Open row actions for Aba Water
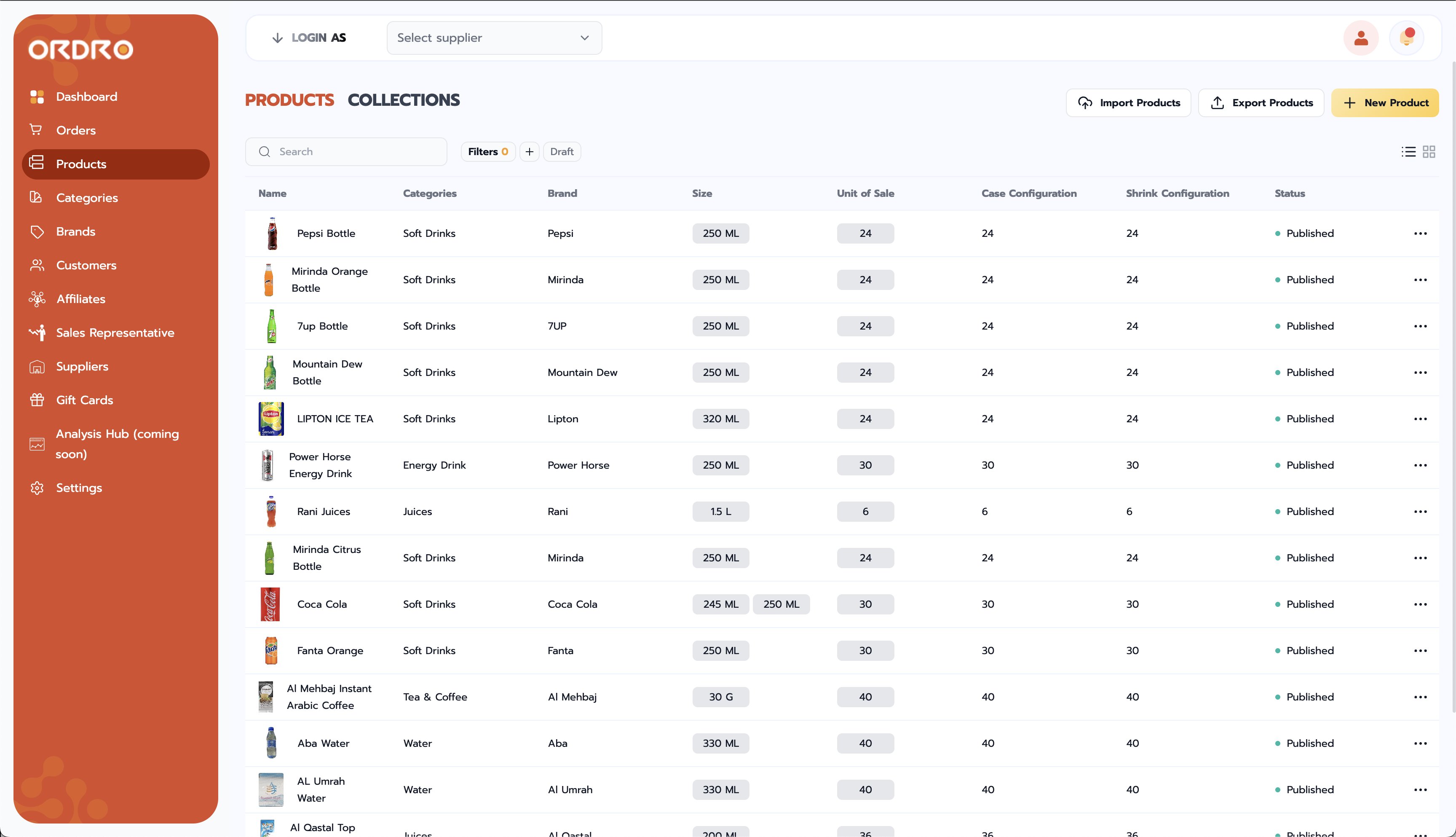Viewport: 1456px width, 837px height. 1420,744
